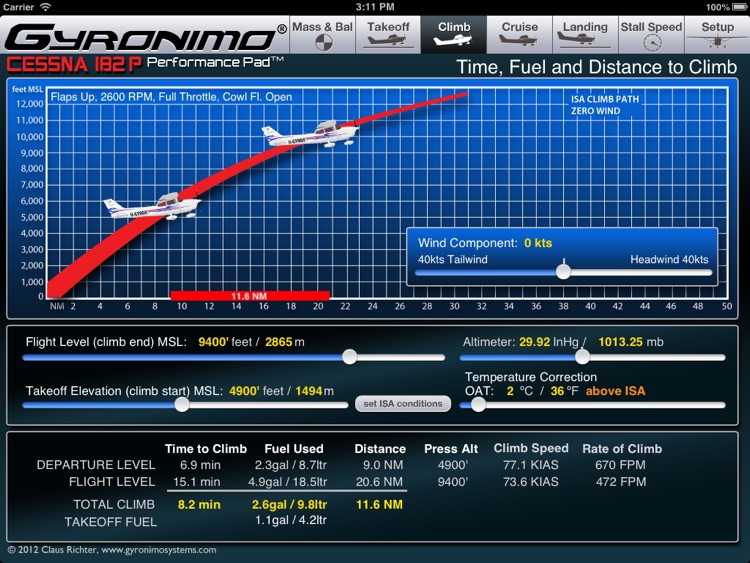Click the 670 FPM rate of climb
Screen dimensions: 750x563
pos(620,465)
